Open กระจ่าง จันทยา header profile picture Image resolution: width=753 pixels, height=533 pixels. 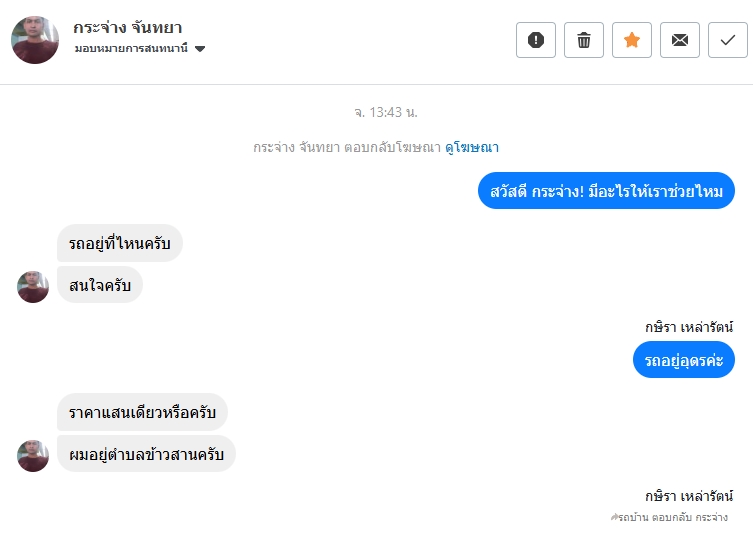pos(35,40)
